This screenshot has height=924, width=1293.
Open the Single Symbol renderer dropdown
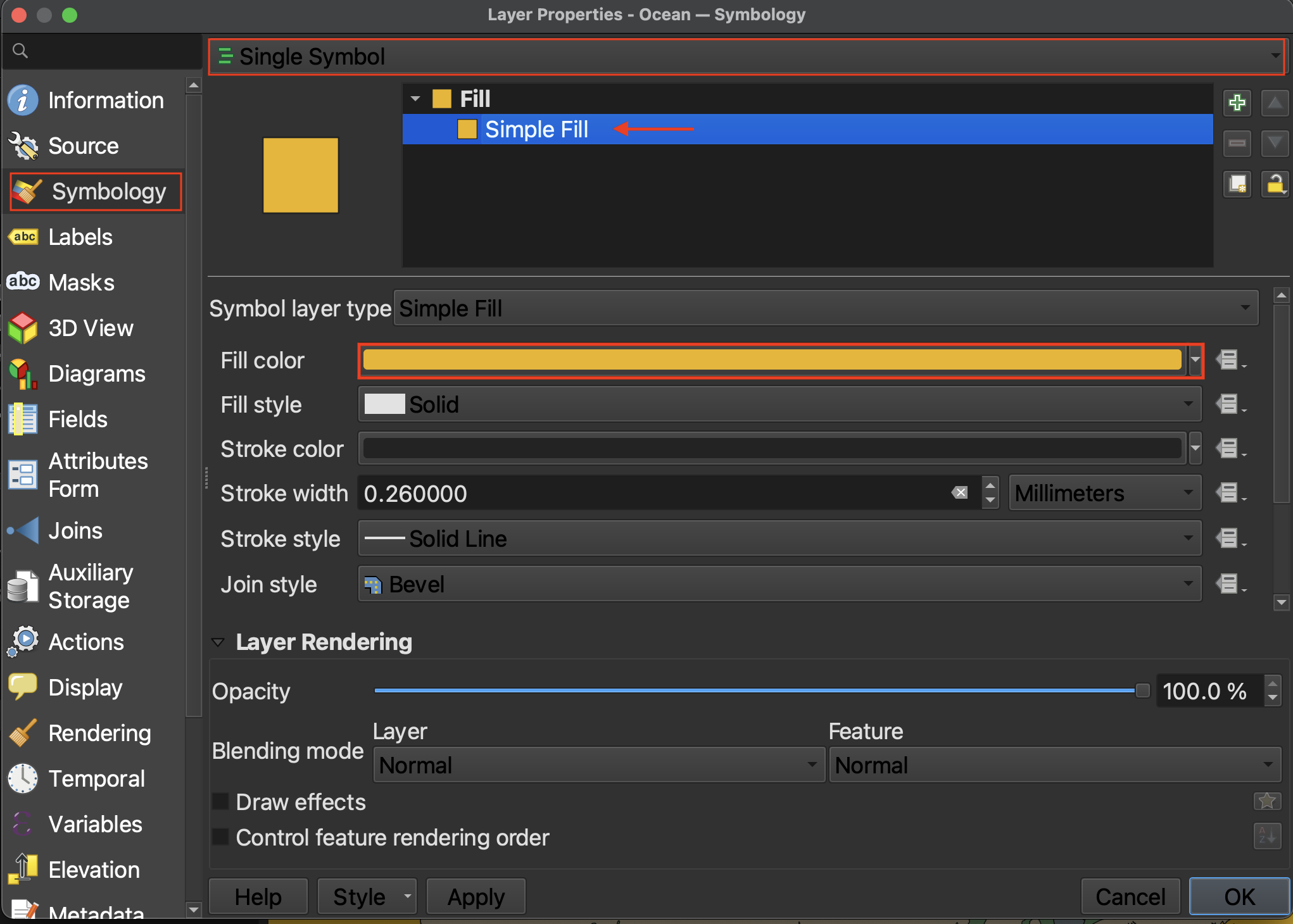tap(746, 57)
